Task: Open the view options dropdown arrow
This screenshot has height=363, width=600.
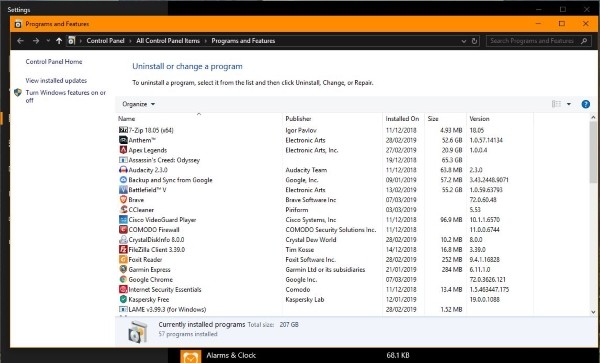Action: 569,104
